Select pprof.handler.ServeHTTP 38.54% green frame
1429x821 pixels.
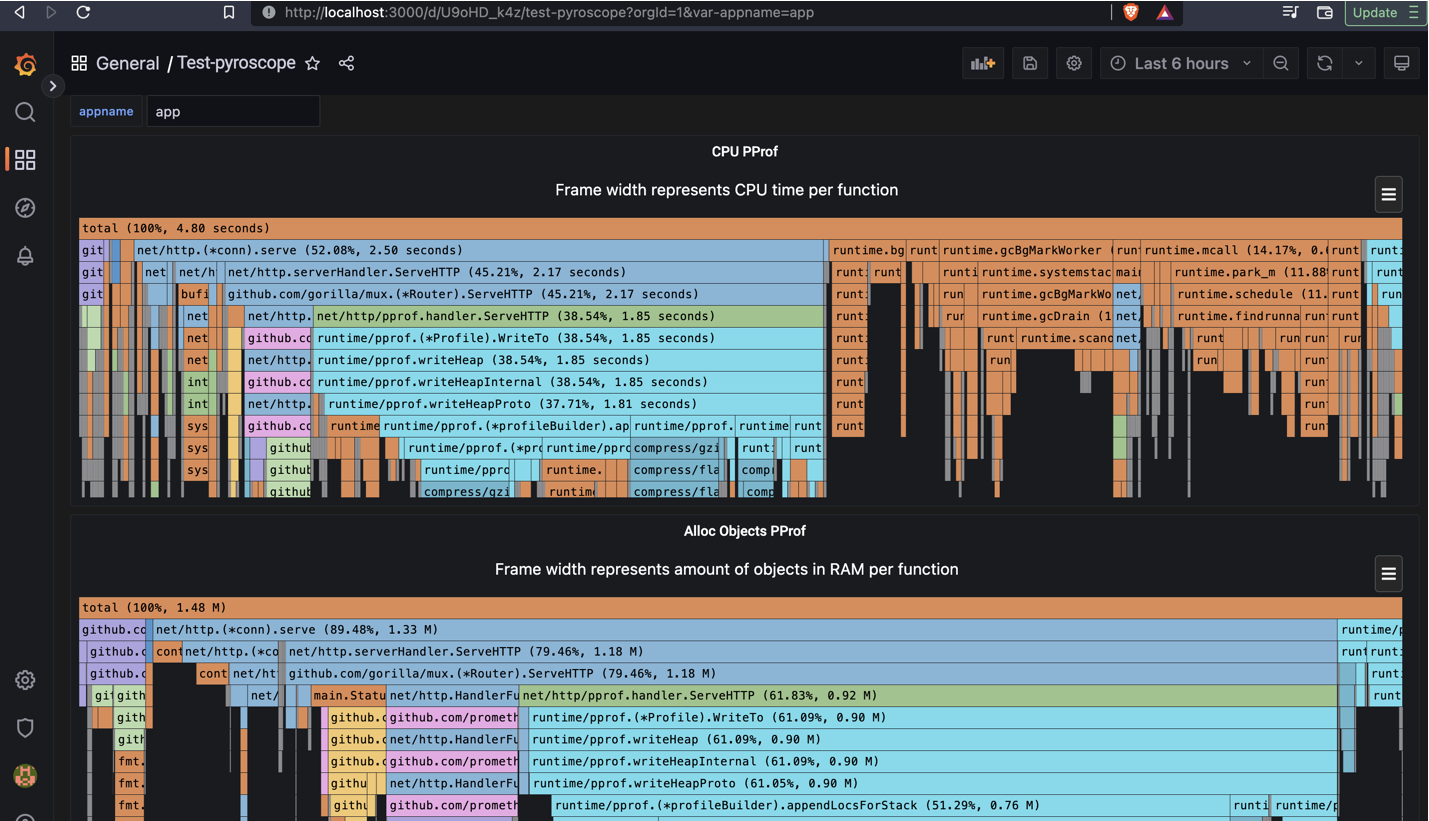pos(569,316)
